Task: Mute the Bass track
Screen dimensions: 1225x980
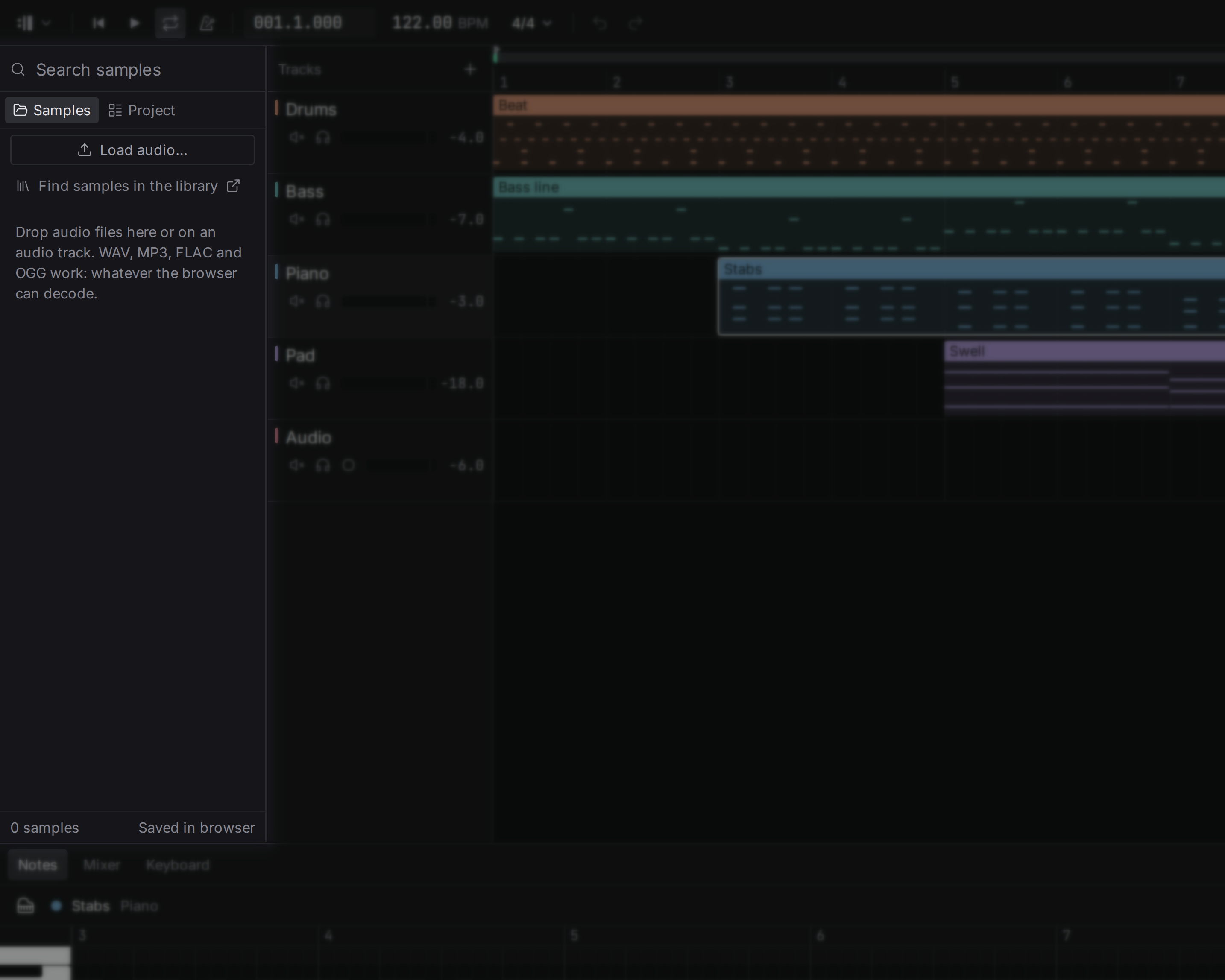Action: [296, 219]
